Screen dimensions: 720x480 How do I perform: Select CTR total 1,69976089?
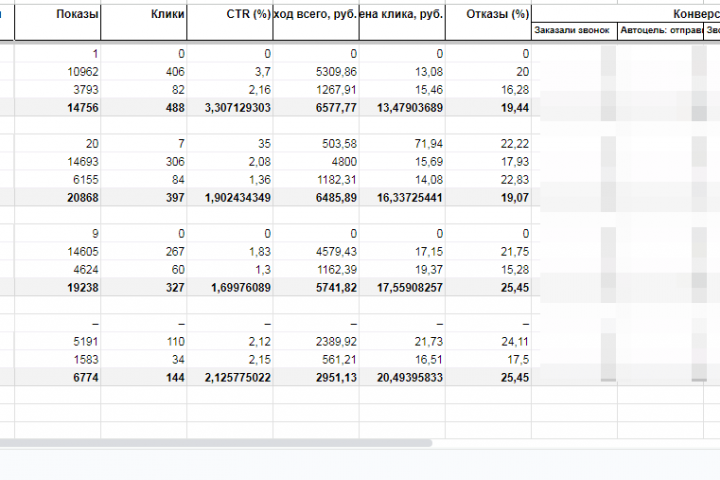230,288
